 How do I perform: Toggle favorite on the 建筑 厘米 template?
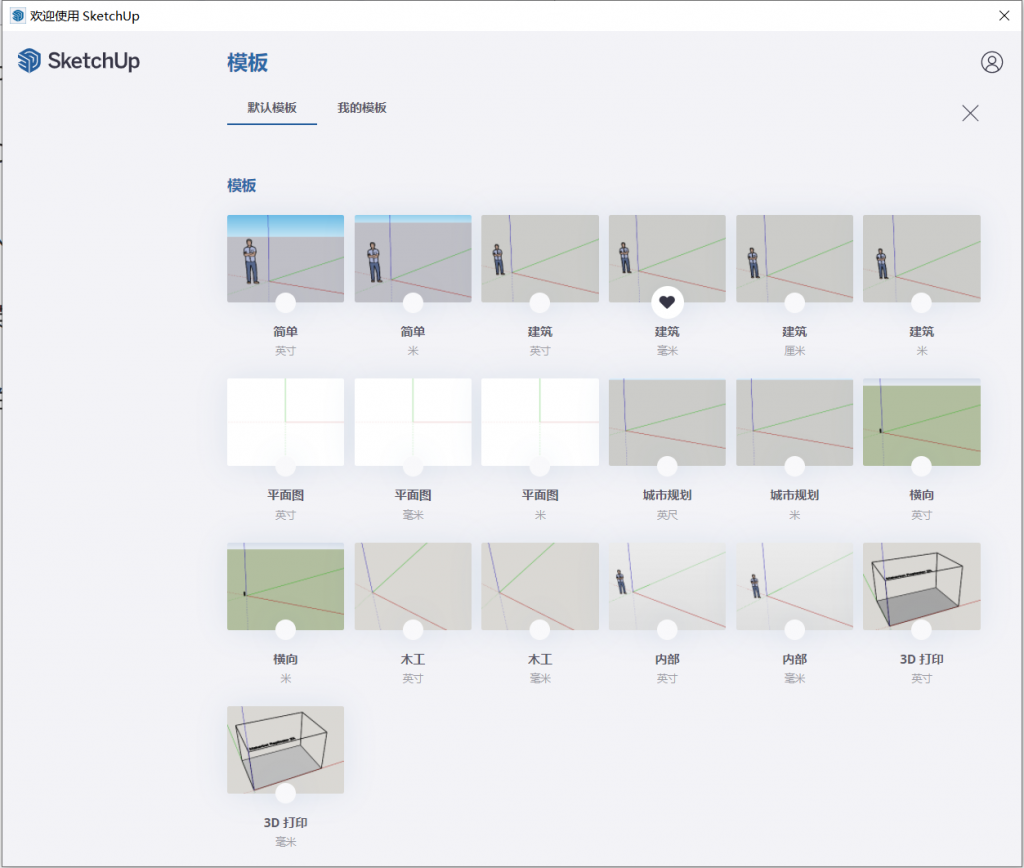tap(794, 302)
